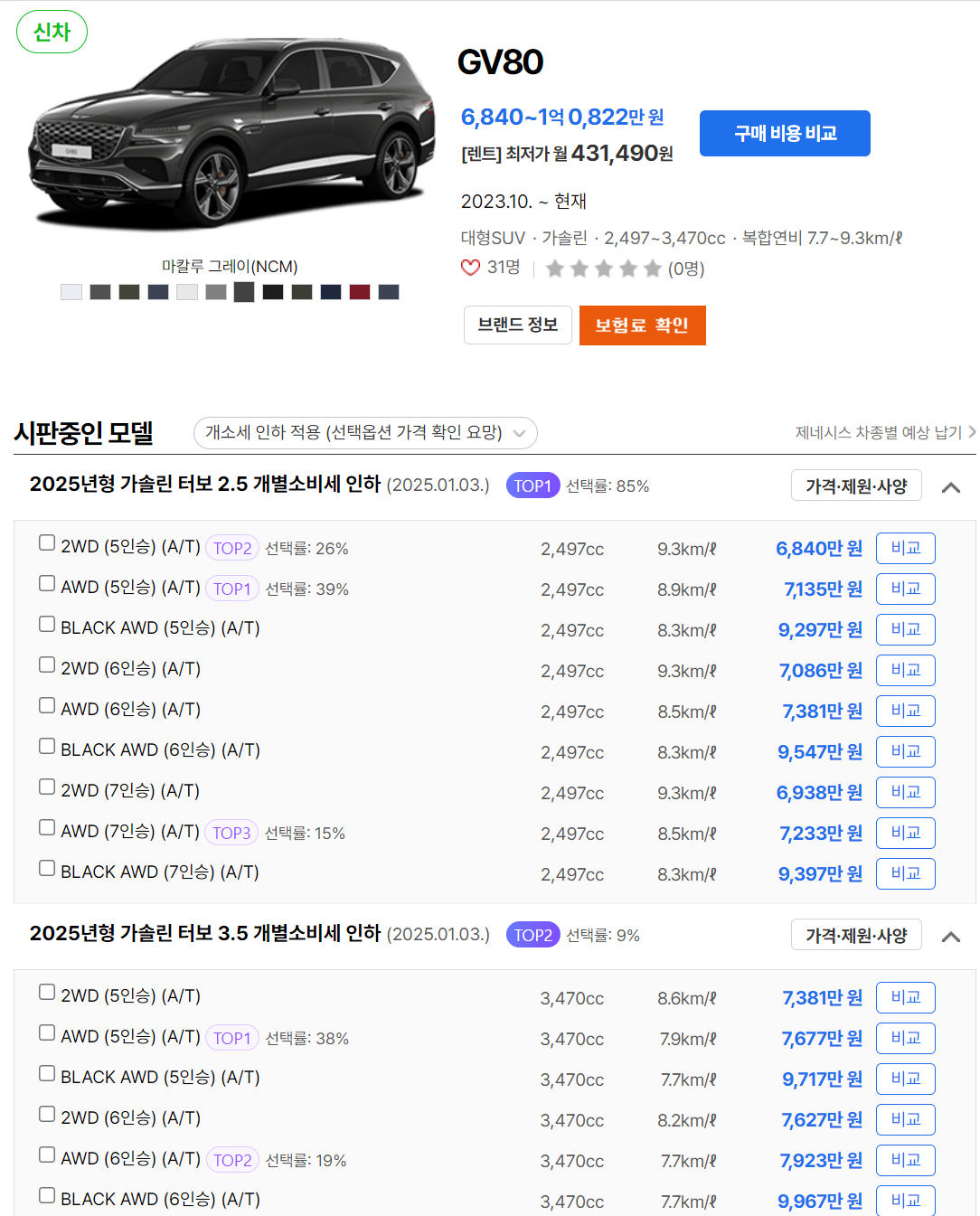Click 비교 for 3.5 2WD 7,627만 원

click(906, 1119)
